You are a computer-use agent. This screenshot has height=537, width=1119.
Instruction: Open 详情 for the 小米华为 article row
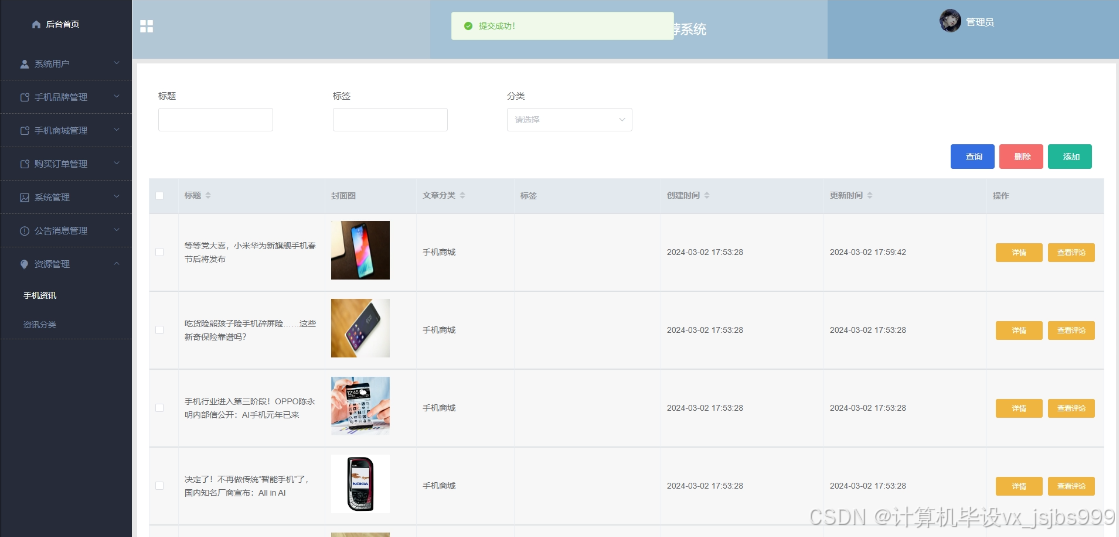[x=1019, y=253]
